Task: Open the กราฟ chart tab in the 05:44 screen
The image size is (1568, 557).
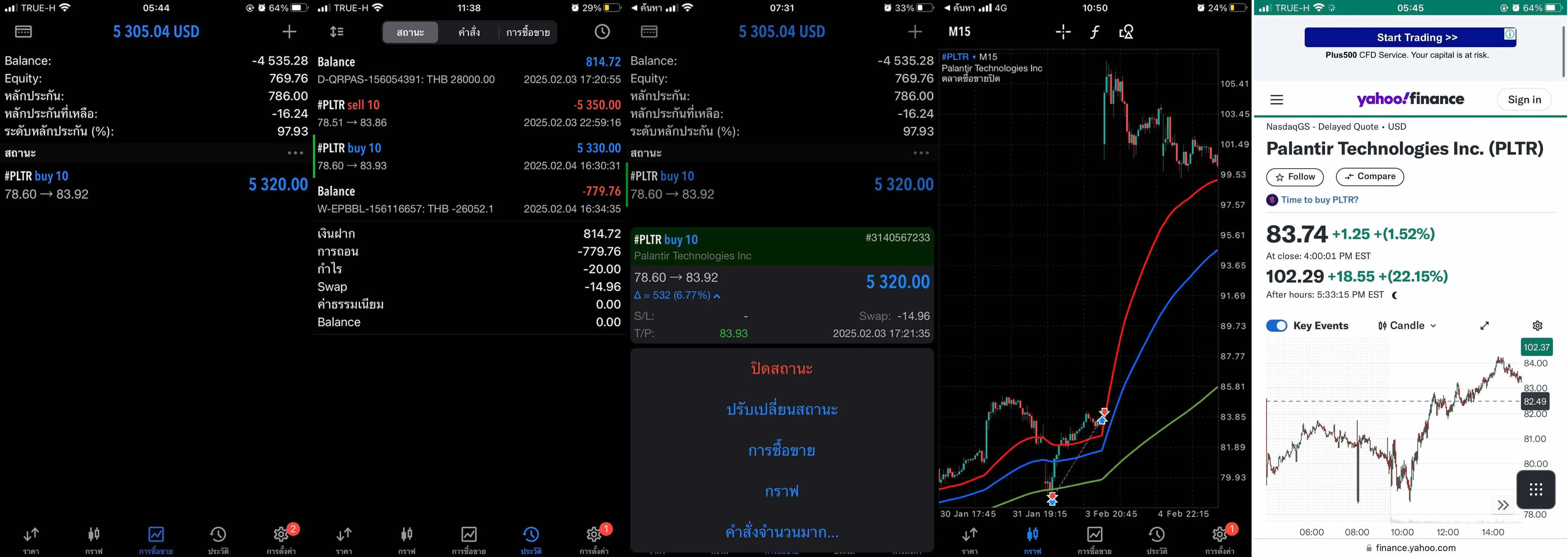Action: (x=94, y=540)
